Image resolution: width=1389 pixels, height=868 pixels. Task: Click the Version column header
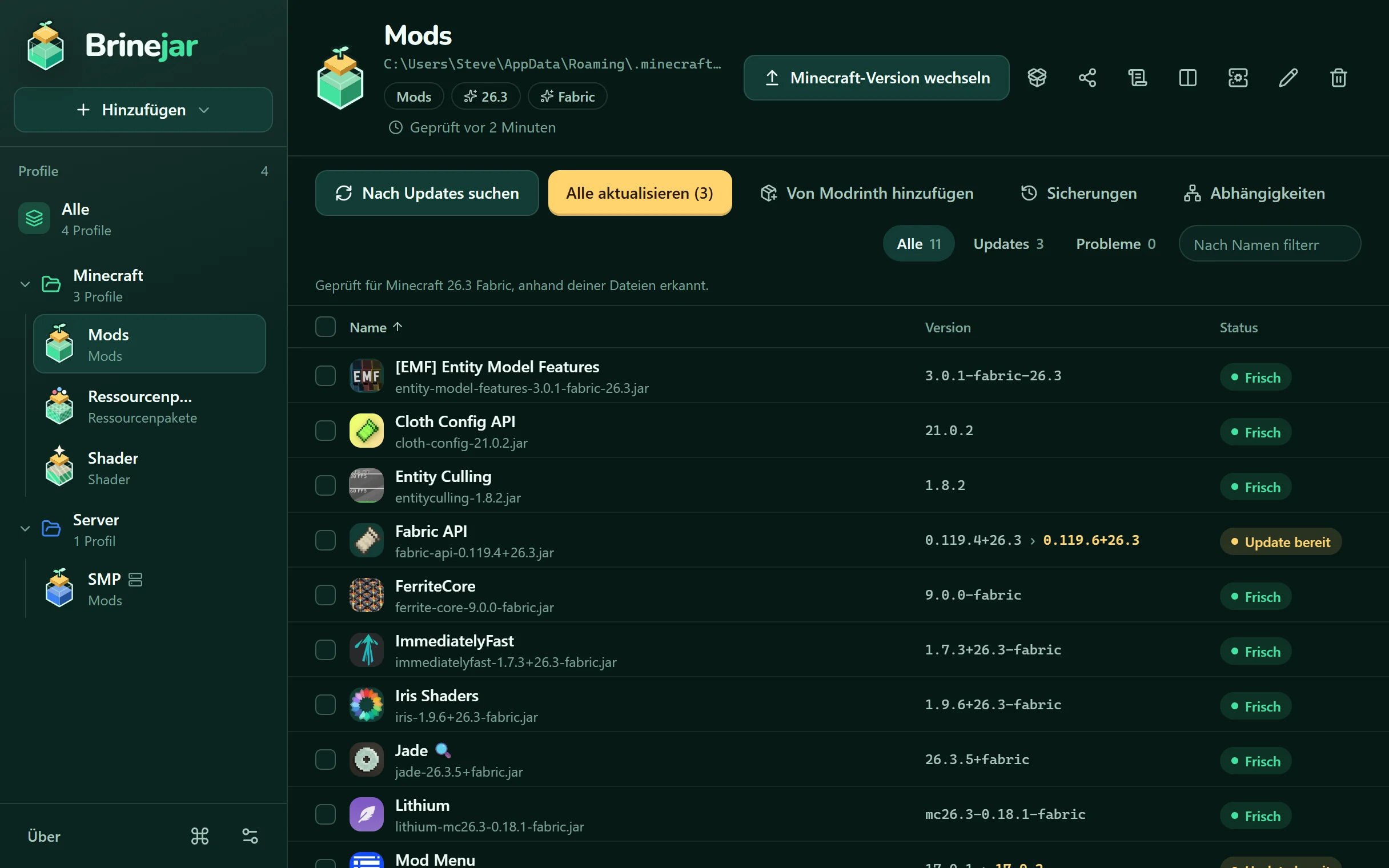[x=948, y=327]
